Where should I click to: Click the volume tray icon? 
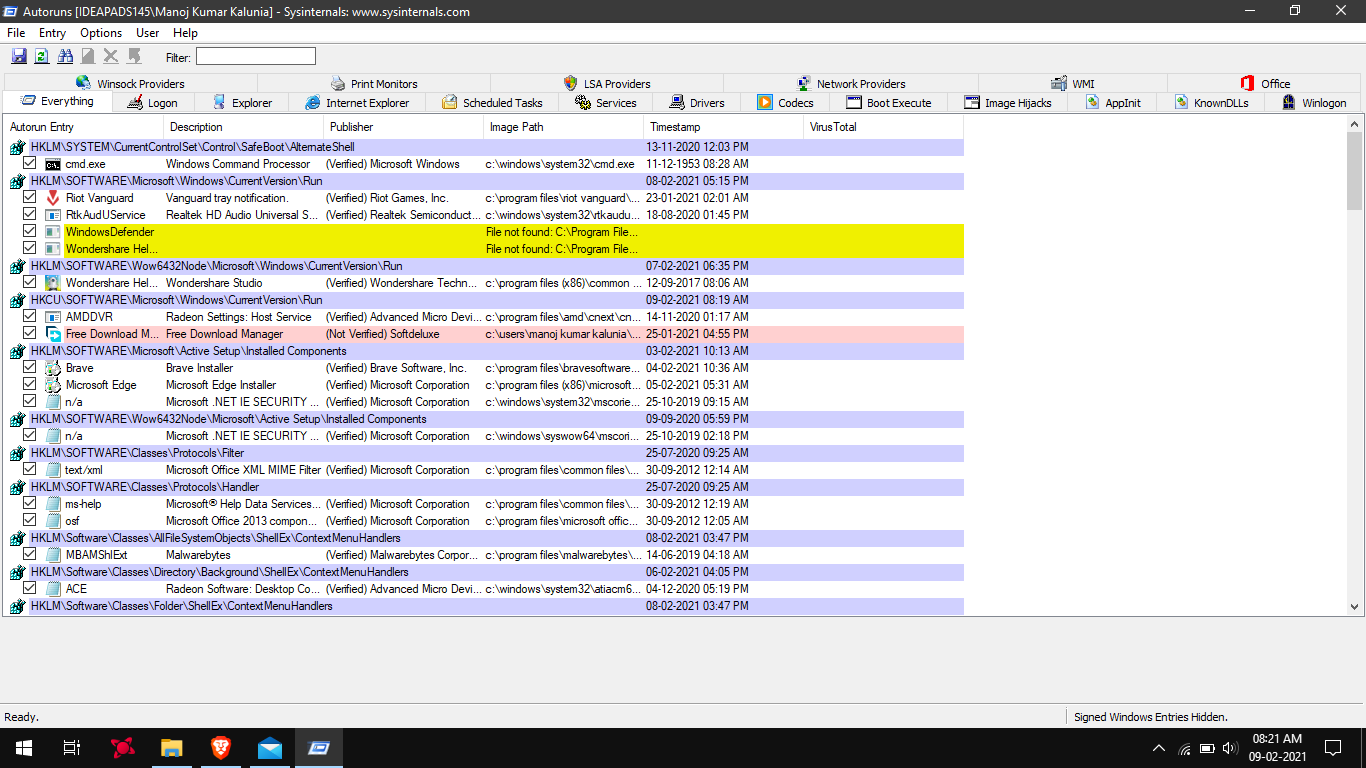point(1229,748)
